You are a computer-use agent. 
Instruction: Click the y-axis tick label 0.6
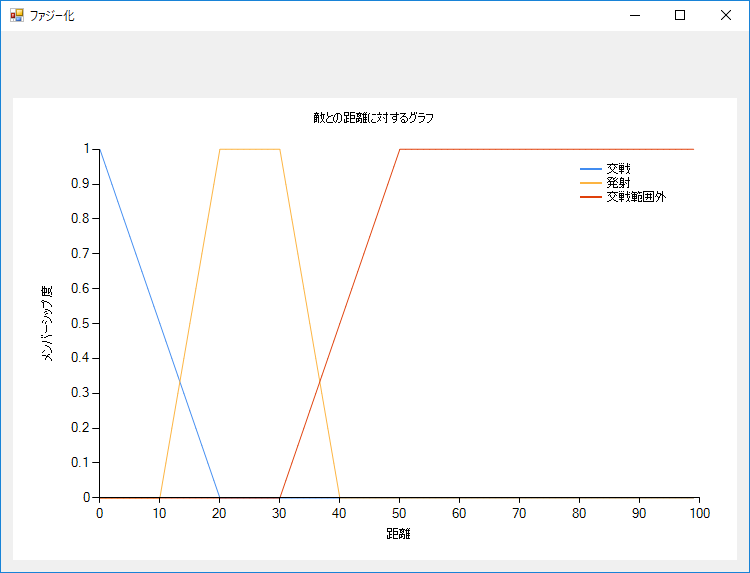point(80,288)
